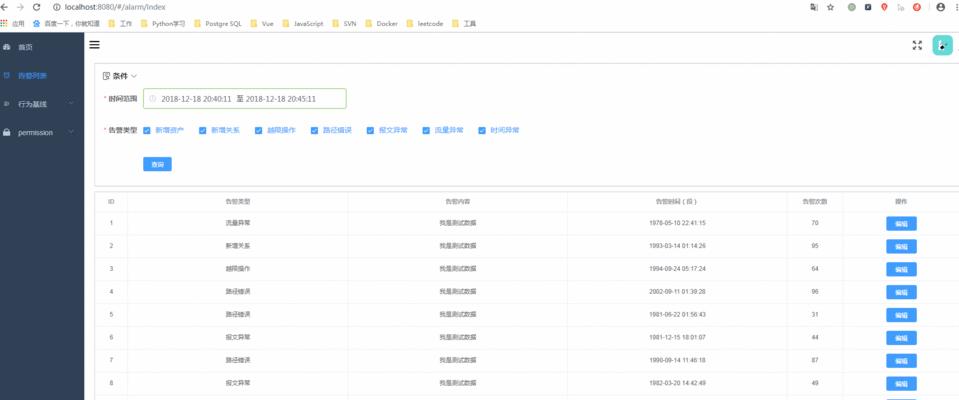Edit alarm row ID 7
959x400 pixels.
coord(901,361)
